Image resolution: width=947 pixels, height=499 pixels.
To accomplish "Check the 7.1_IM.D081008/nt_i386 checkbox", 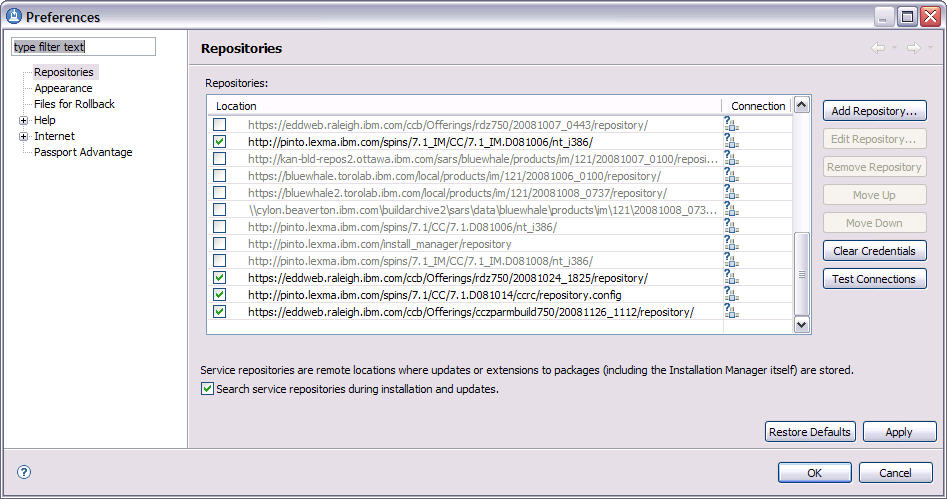I will point(220,260).
